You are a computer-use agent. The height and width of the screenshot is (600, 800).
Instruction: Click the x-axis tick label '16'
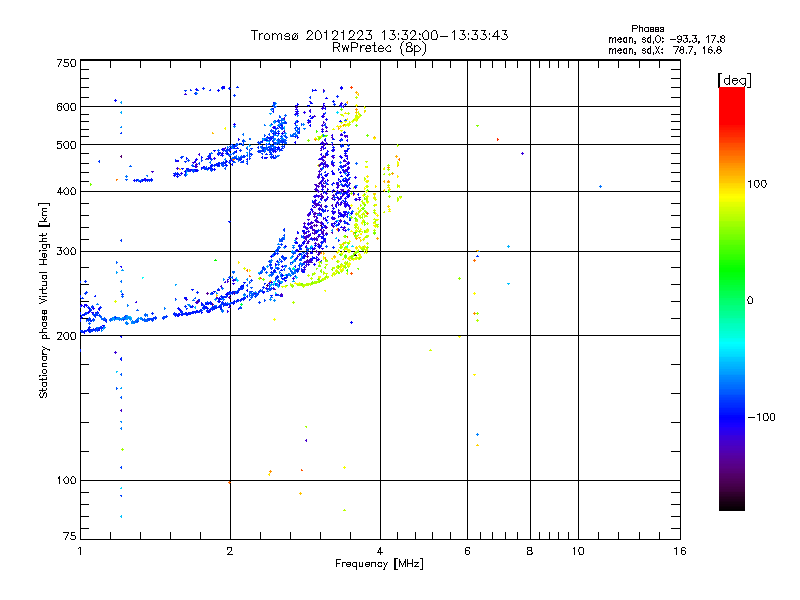coord(680,551)
